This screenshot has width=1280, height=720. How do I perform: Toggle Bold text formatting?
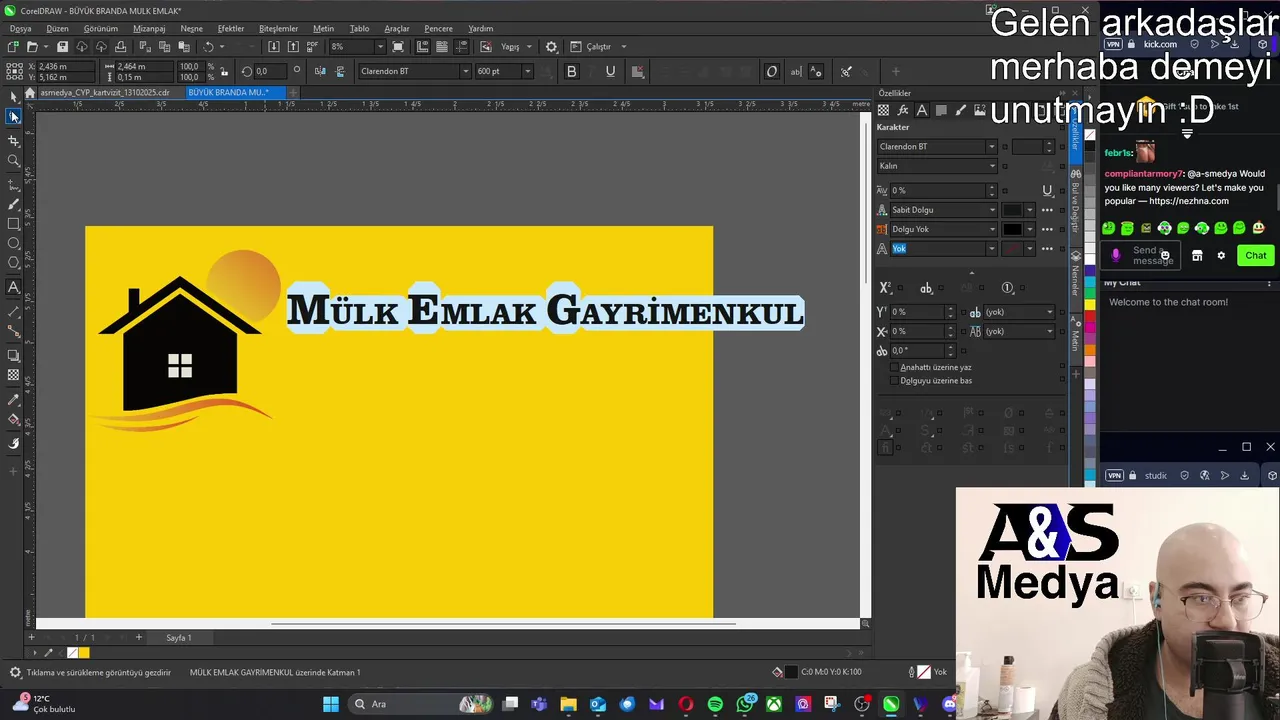click(x=571, y=71)
